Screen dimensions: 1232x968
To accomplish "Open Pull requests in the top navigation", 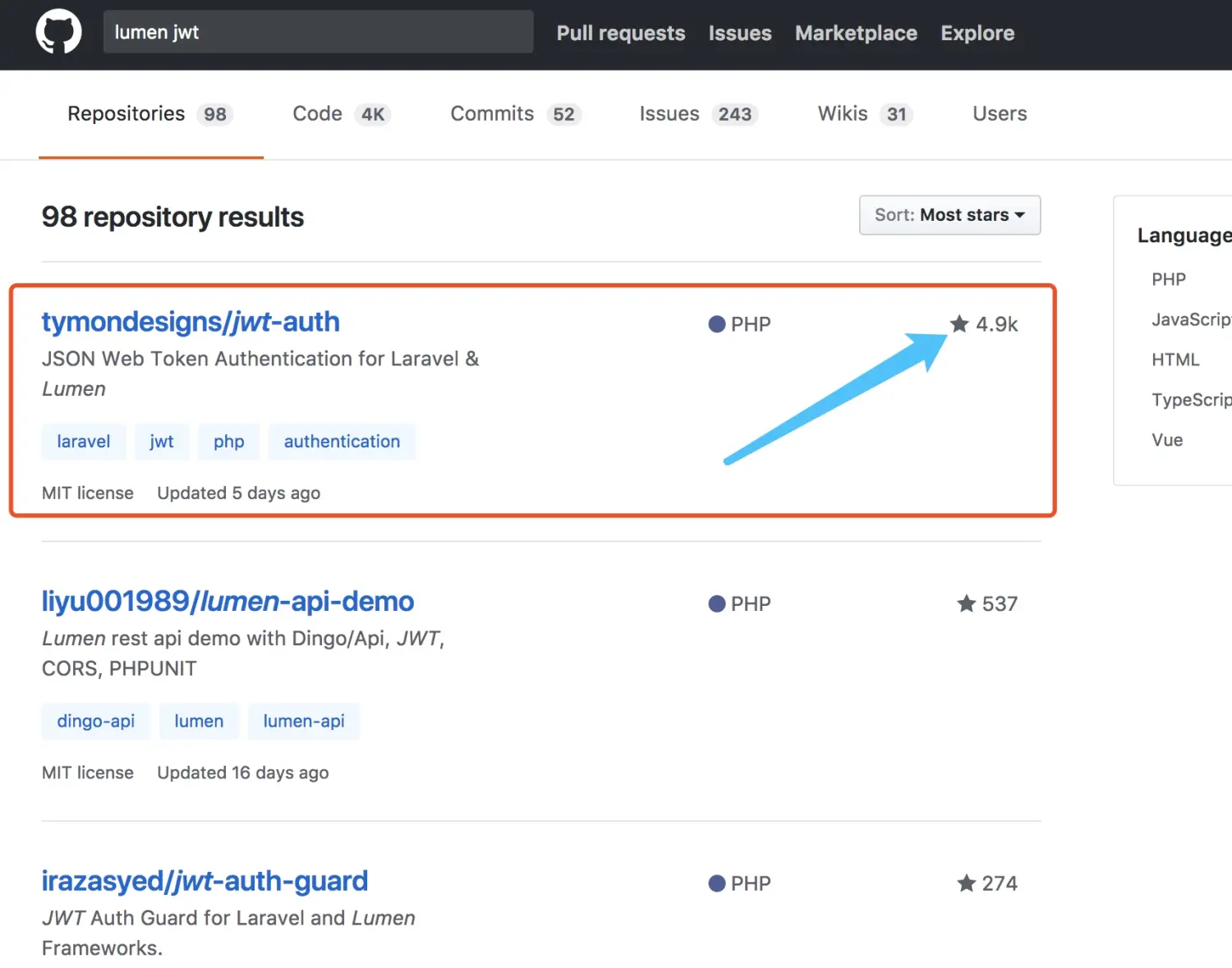I will pyautogui.click(x=621, y=33).
